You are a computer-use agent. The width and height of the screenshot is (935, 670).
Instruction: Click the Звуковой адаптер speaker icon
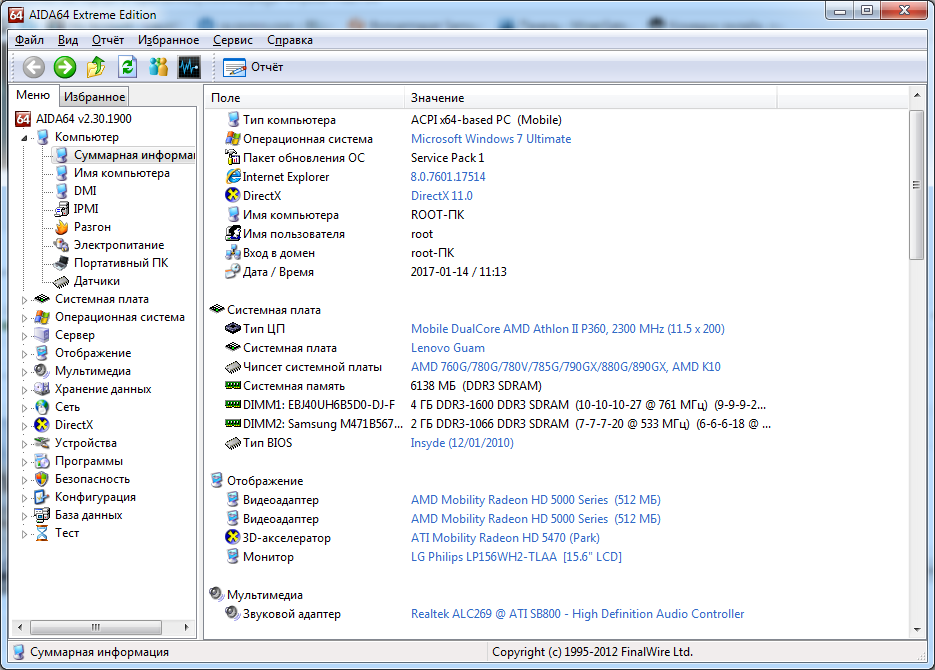(x=233, y=613)
